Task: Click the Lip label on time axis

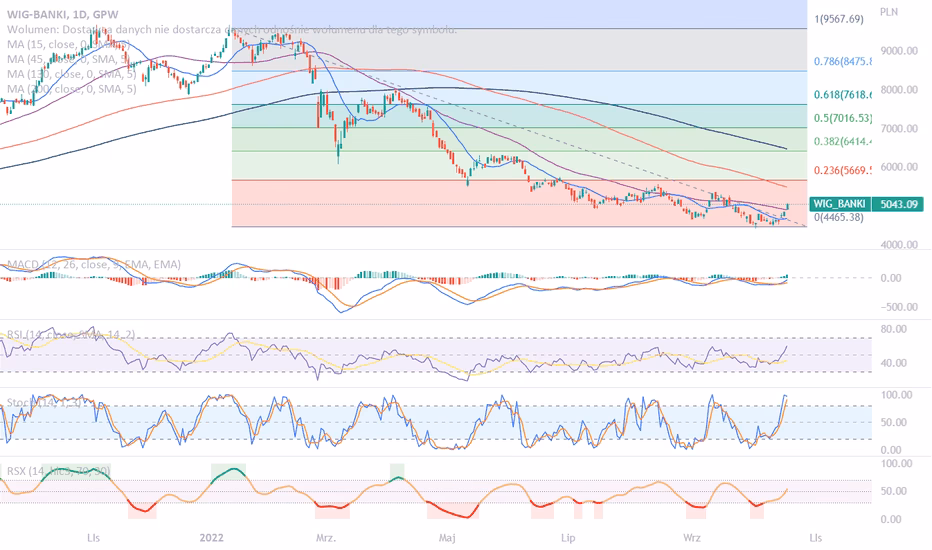Action: point(568,538)
